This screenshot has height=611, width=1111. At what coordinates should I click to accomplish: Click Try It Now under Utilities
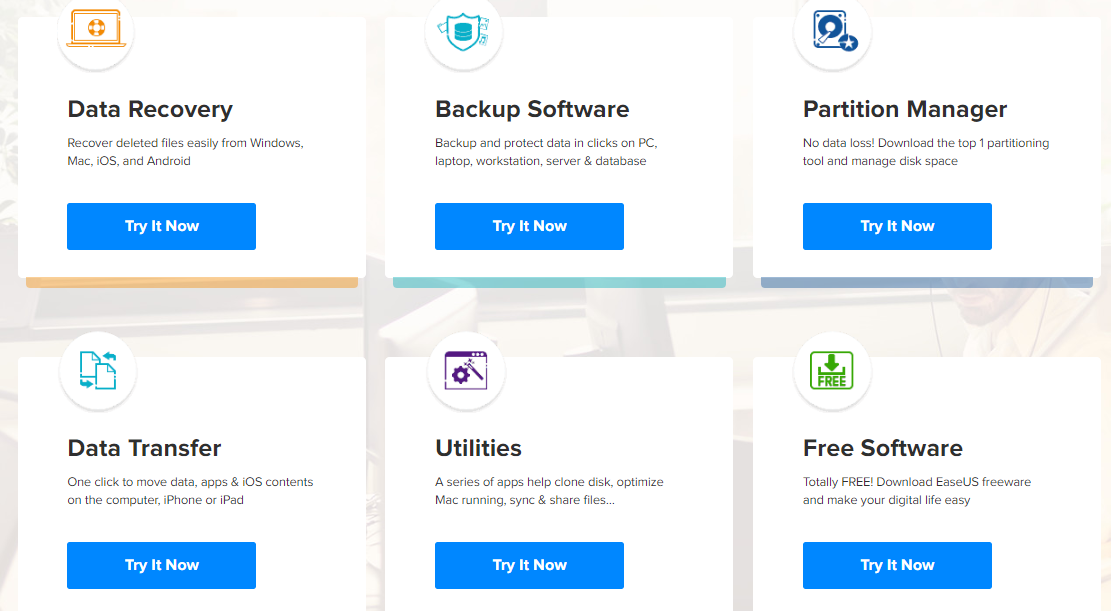click(x=529, y=565)
